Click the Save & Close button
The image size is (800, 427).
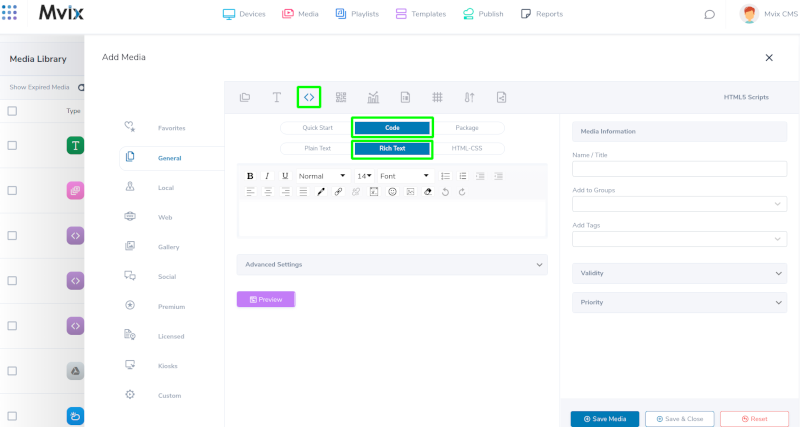pyautogui.click(x=680, y=419)
